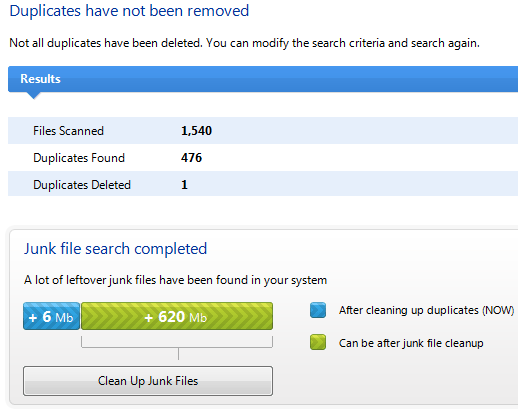Click the 476 duplicates found value
Viewport: 518px width, 419px height.
pyautogui.click(x=191, y=158)
